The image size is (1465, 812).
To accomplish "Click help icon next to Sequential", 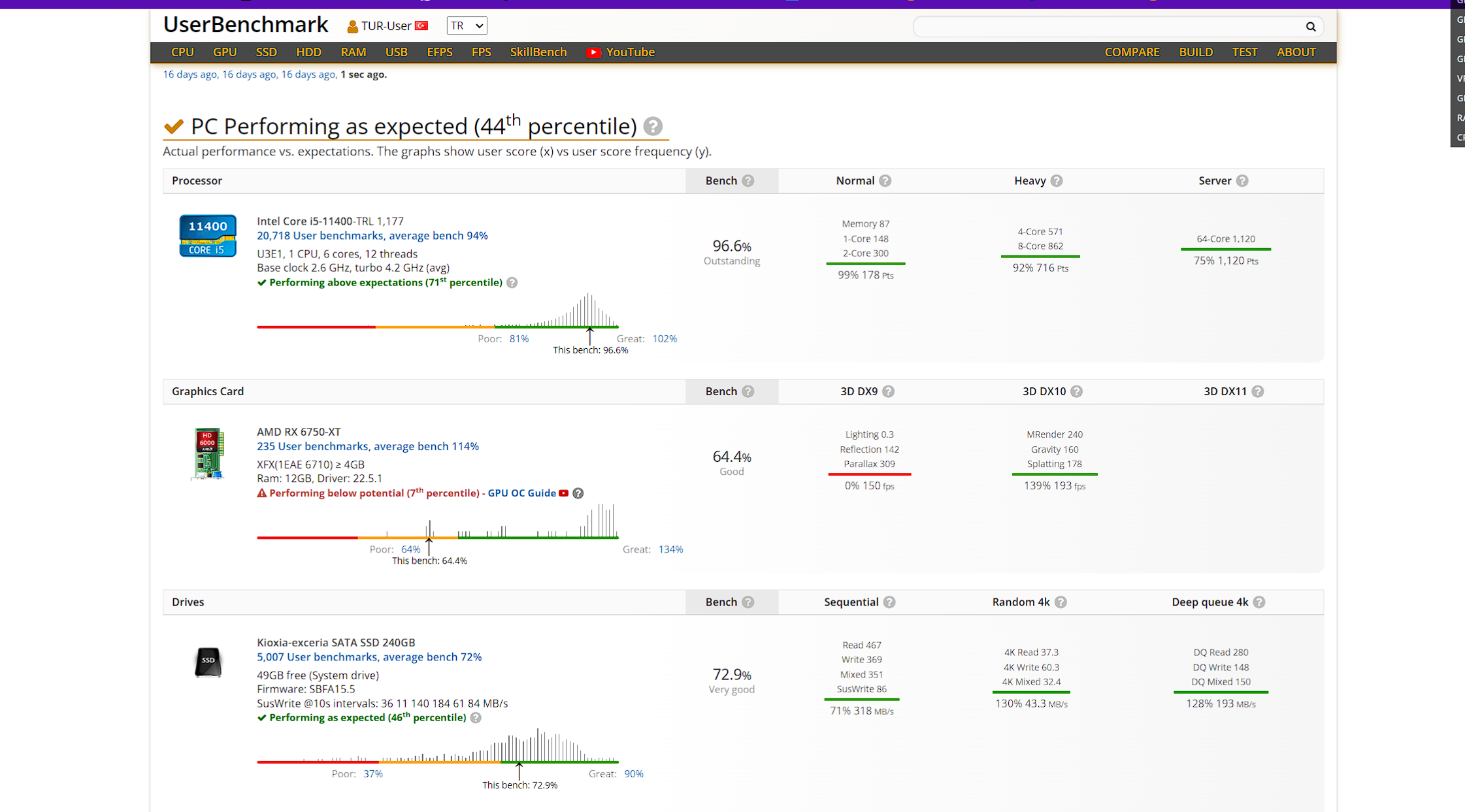I will click(889, 602).
